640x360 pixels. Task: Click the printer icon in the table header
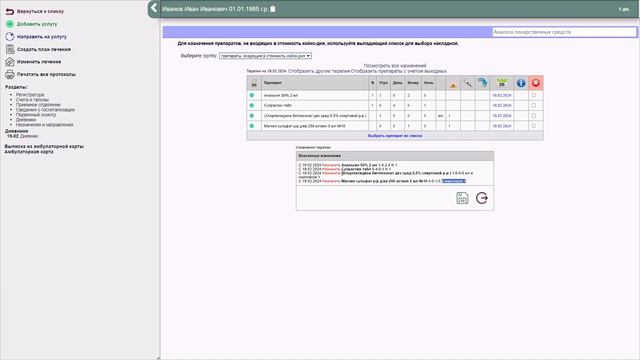coord(254,83)
